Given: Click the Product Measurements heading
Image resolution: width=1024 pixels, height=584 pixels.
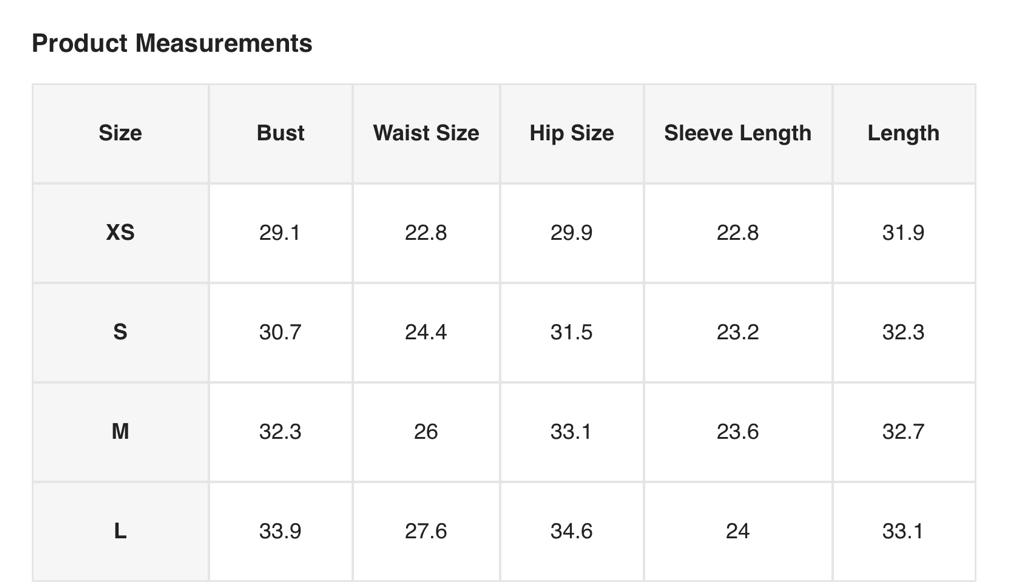Looking at the screenshot, I should click(x=172, y=43).
